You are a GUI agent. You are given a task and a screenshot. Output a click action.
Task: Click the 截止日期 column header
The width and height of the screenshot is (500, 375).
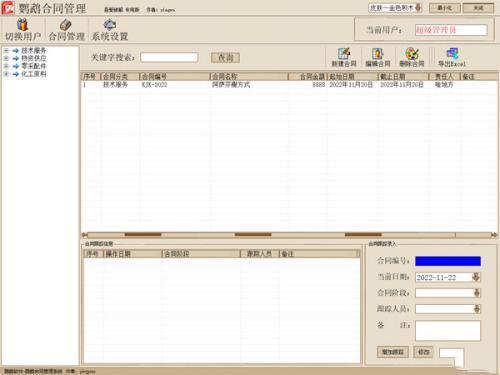(x=403, y=77)
